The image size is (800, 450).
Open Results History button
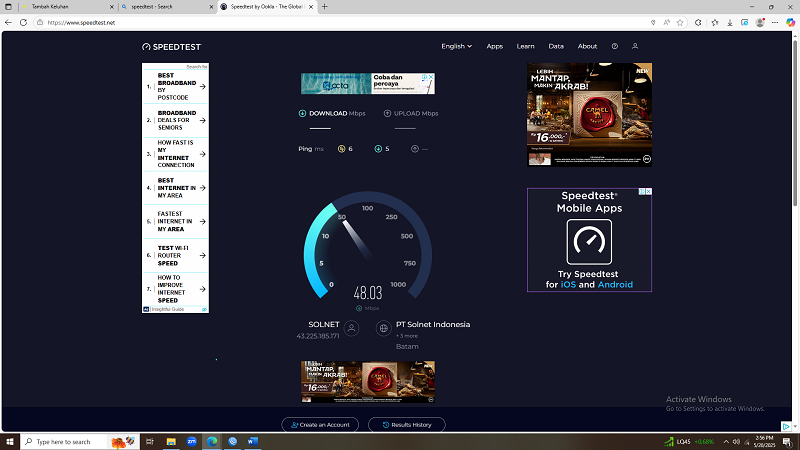[x=407, y=424]
